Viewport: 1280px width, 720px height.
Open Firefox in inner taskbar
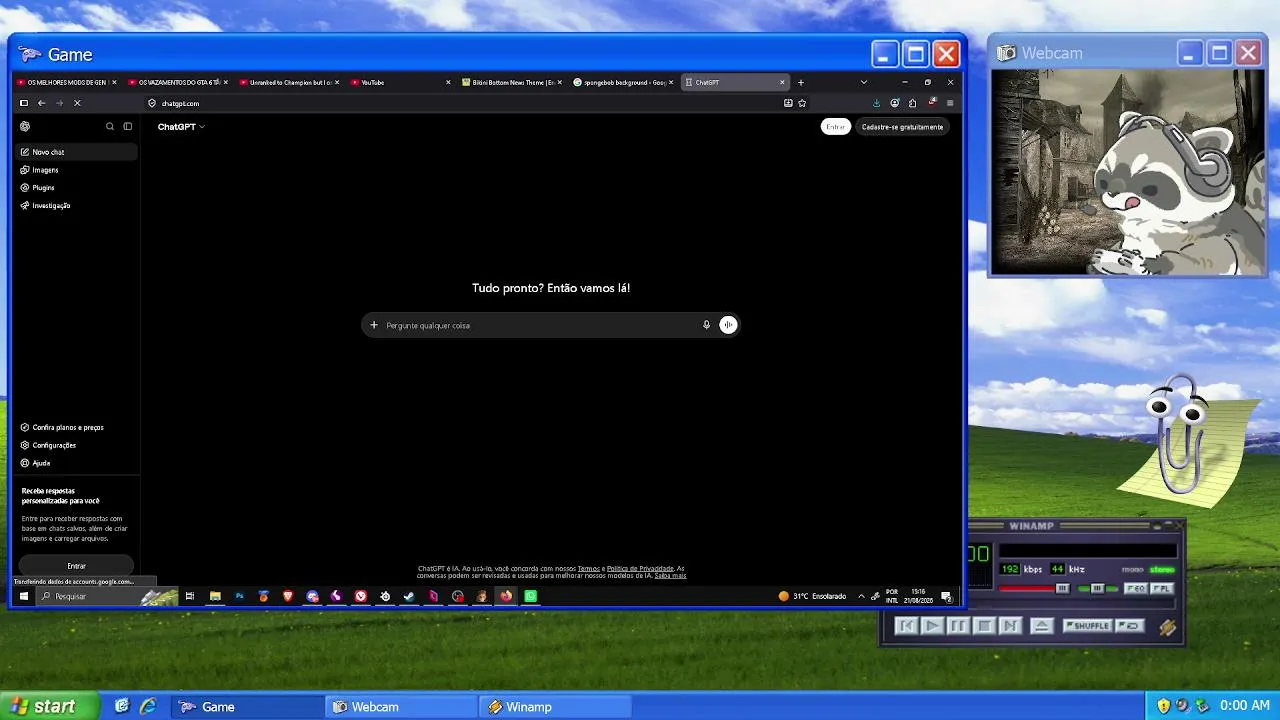pyautogui.click(x=506, y=596)
